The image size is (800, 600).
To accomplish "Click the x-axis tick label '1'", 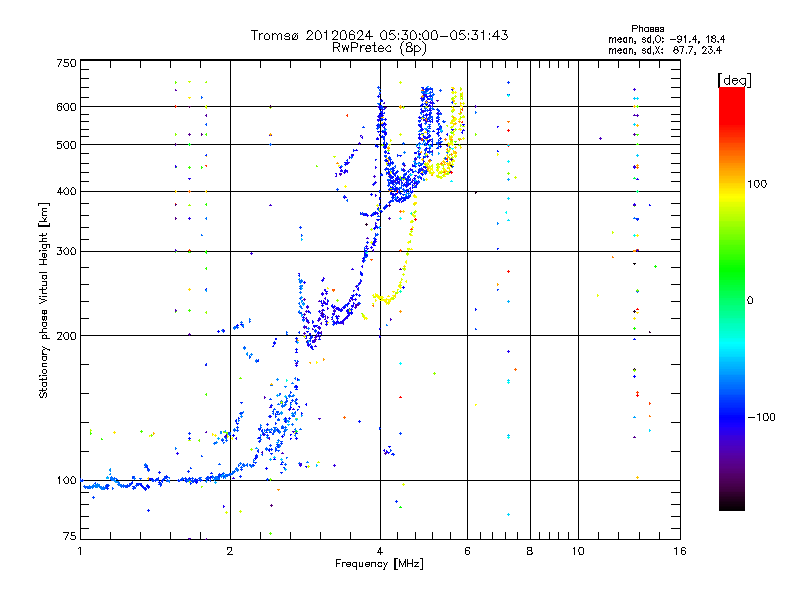I will point(80,551).
